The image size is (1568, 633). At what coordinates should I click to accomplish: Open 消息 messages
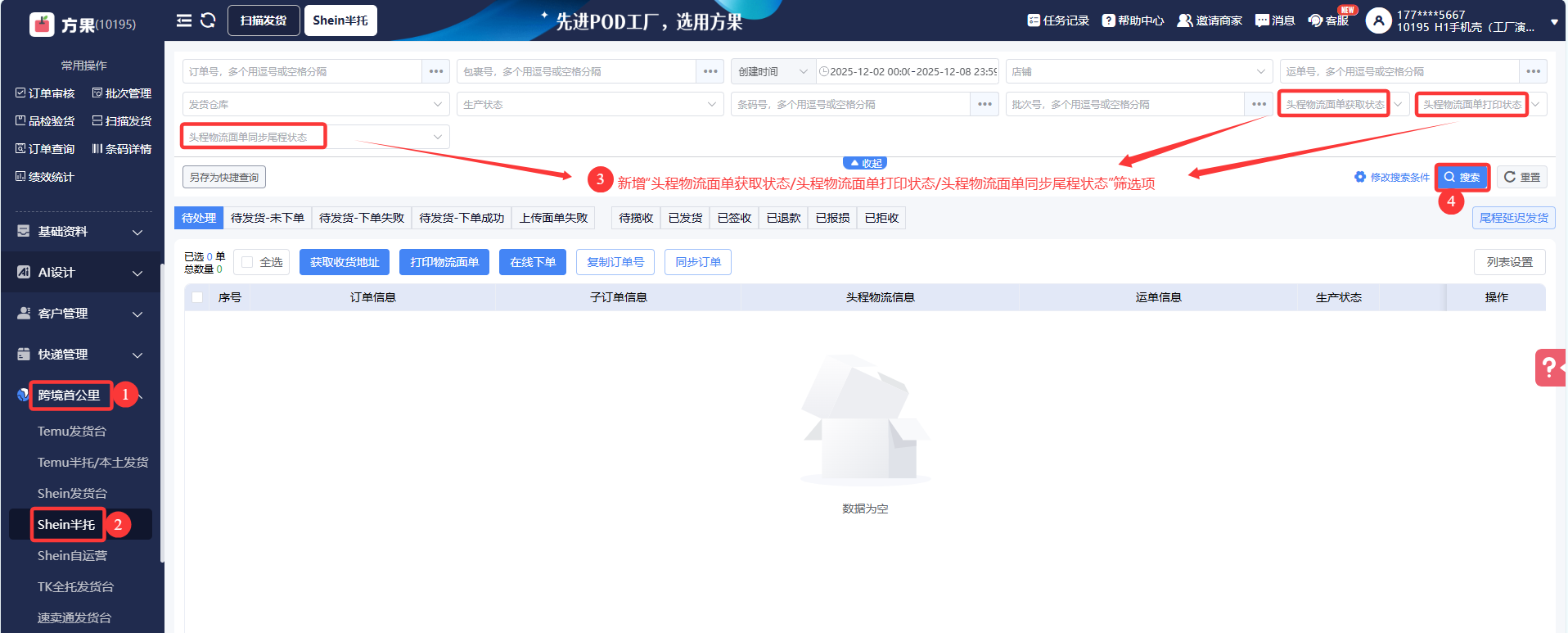(x=1275, y=20)
